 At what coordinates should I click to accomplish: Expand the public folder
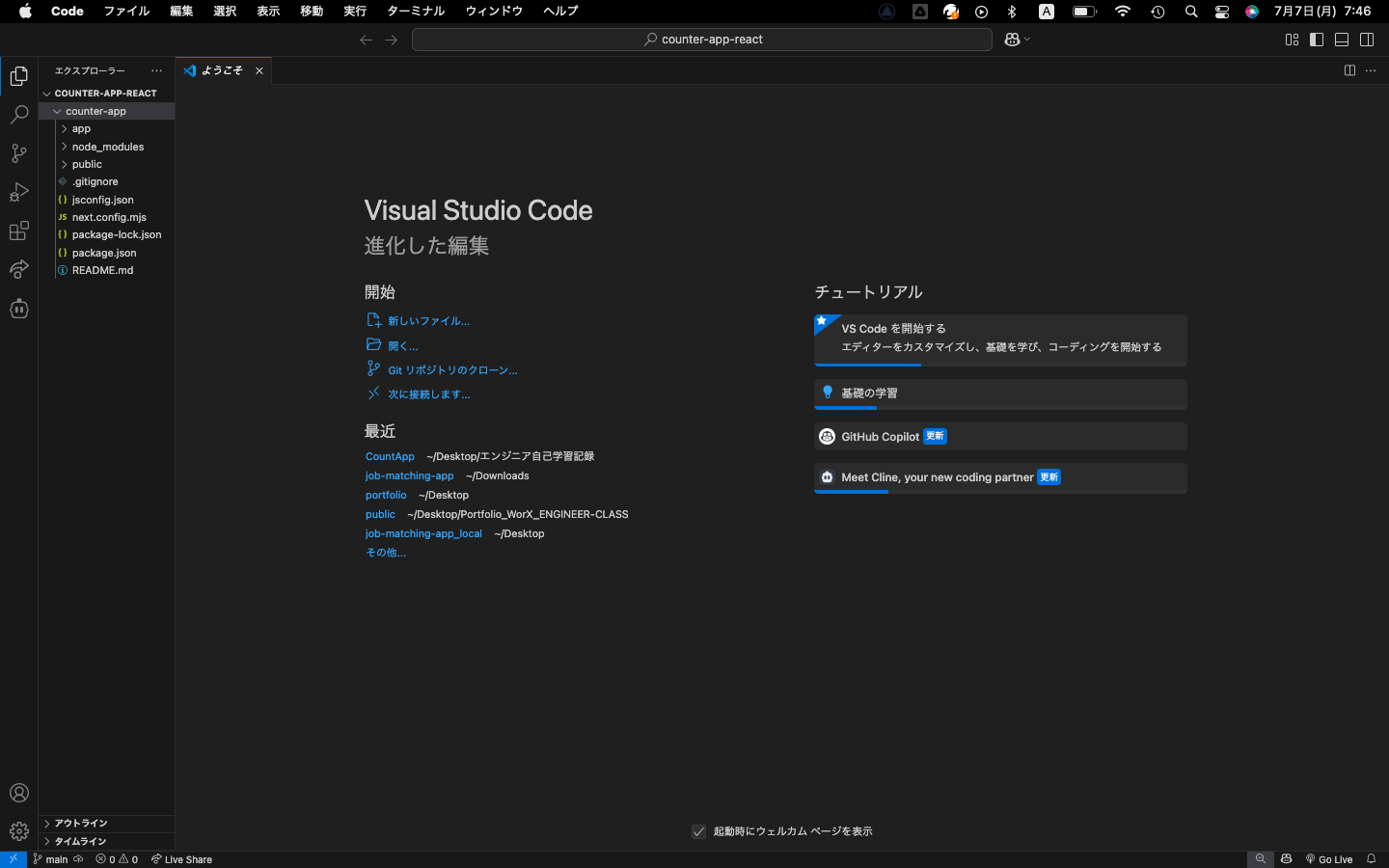(x=106, y=164)
